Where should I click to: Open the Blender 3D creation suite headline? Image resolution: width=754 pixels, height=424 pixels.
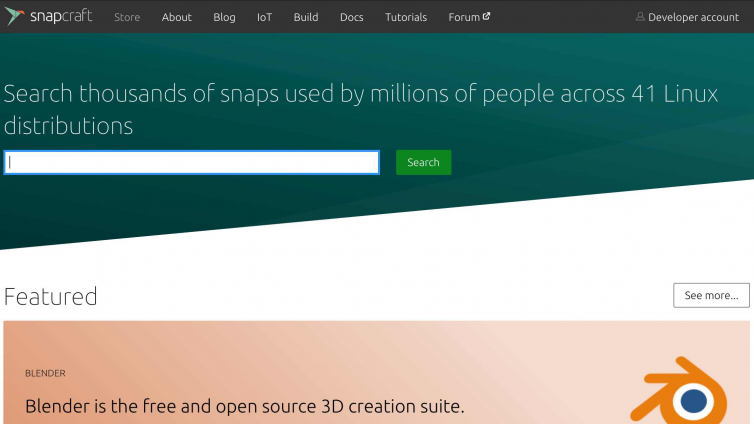coord(245,406)
